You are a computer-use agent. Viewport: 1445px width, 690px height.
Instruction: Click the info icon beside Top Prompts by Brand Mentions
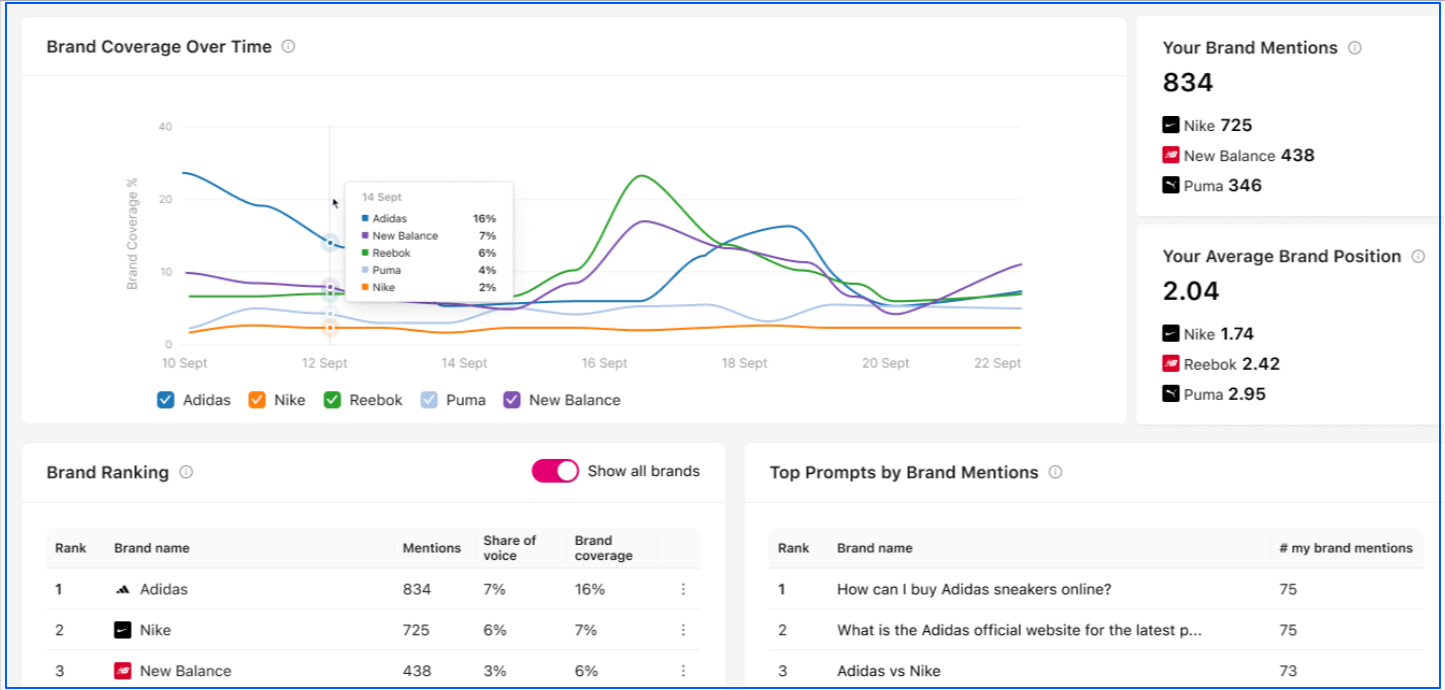tap(1055, 472)
